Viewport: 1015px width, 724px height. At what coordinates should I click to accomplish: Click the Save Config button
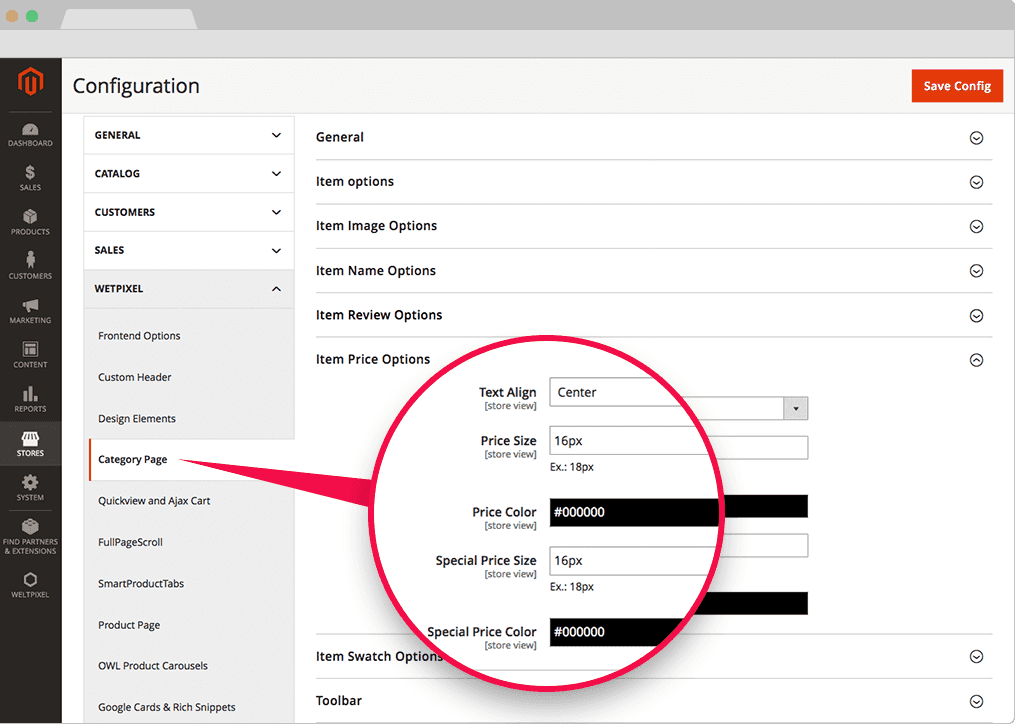coord(956,86)
